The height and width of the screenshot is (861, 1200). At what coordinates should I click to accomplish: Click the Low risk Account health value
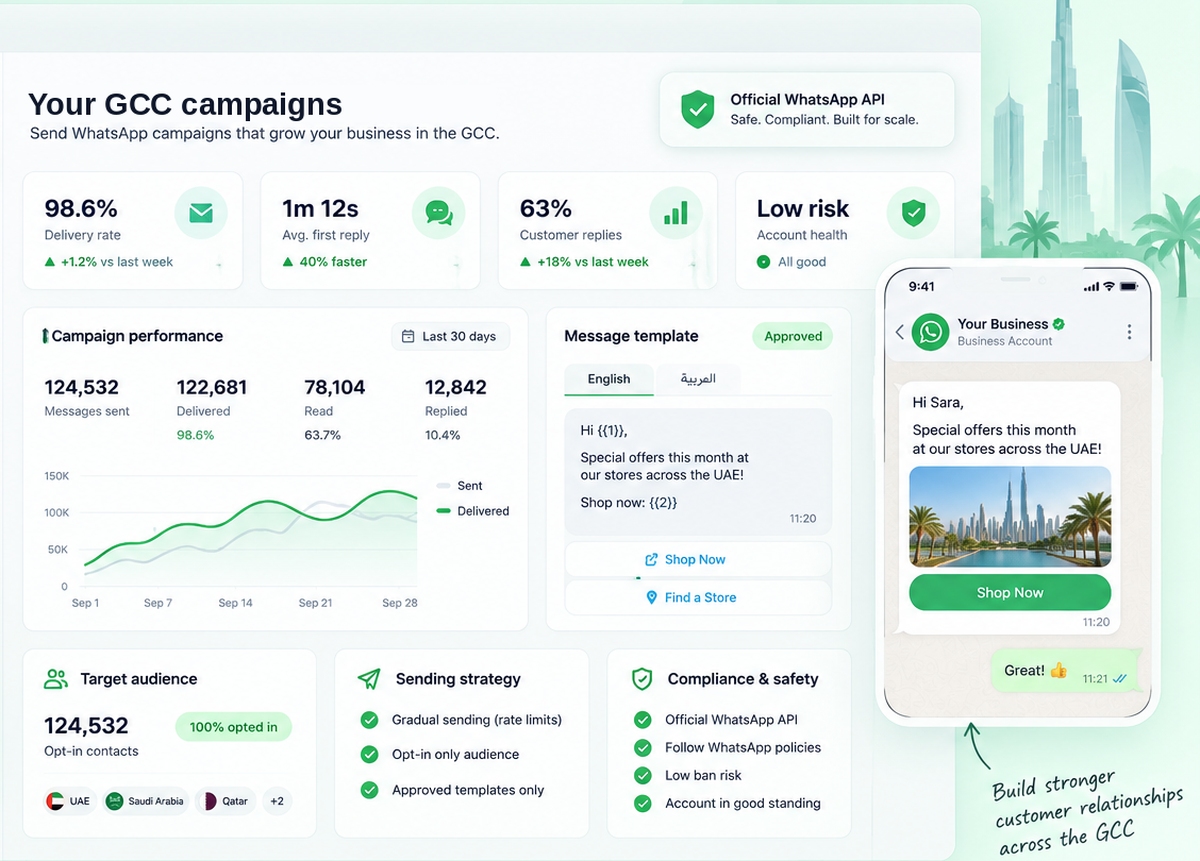click(803, 209)
